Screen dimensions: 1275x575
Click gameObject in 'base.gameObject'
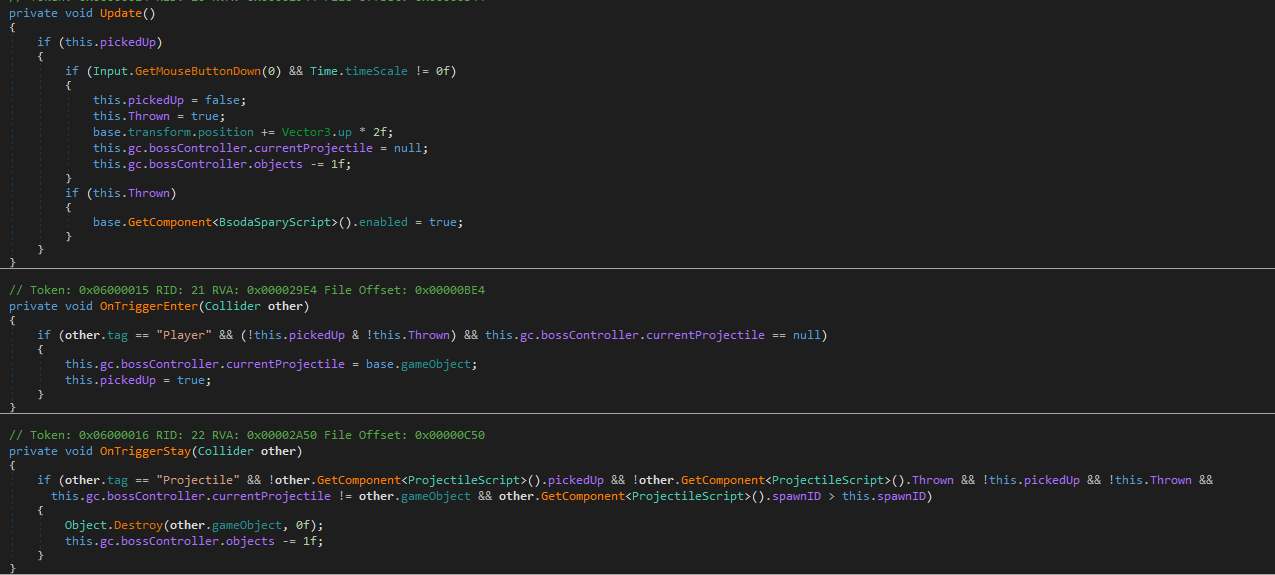pyautogui.click(x=437, y=364)
